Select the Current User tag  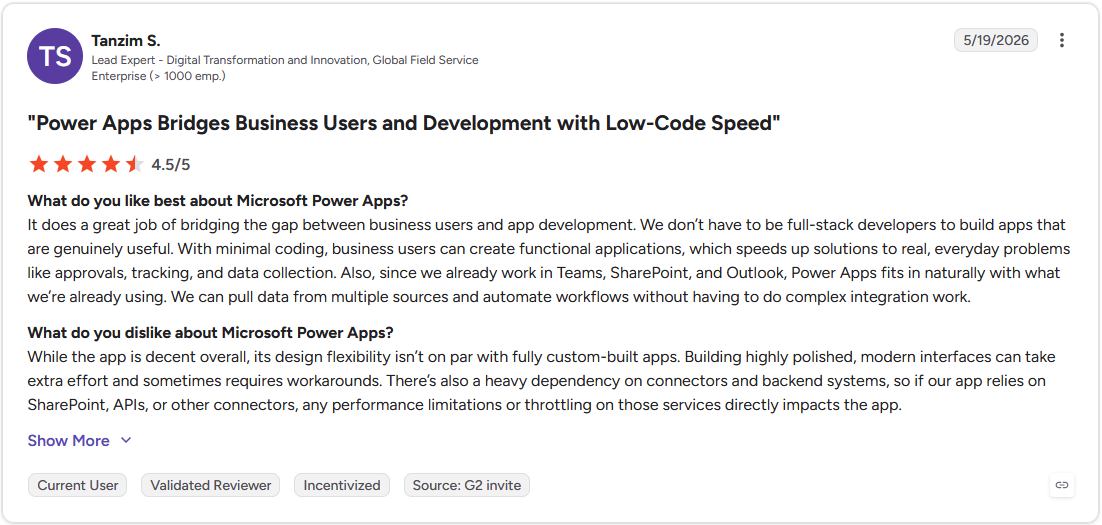point(78,485)
